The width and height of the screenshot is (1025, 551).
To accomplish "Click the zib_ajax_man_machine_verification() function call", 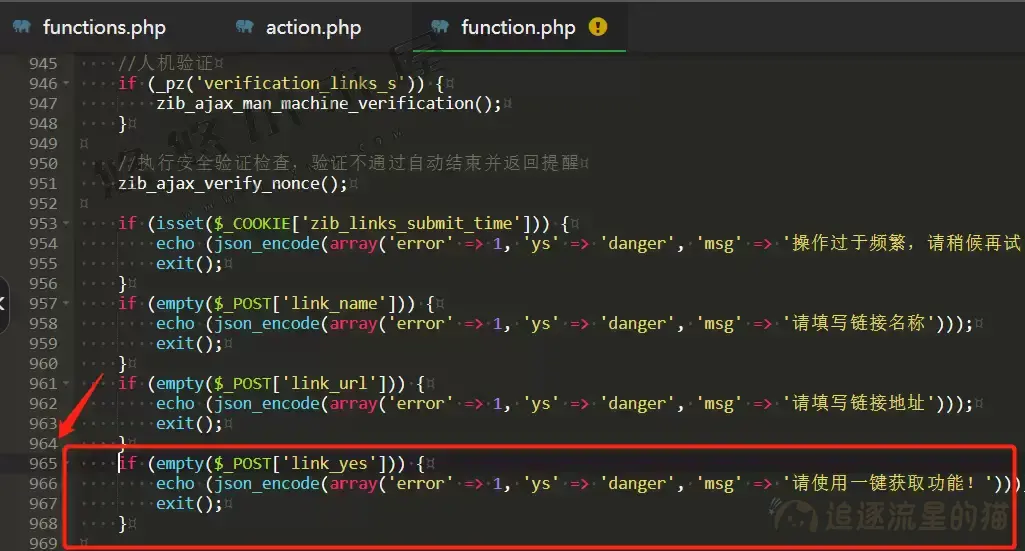I will point(326,104).
